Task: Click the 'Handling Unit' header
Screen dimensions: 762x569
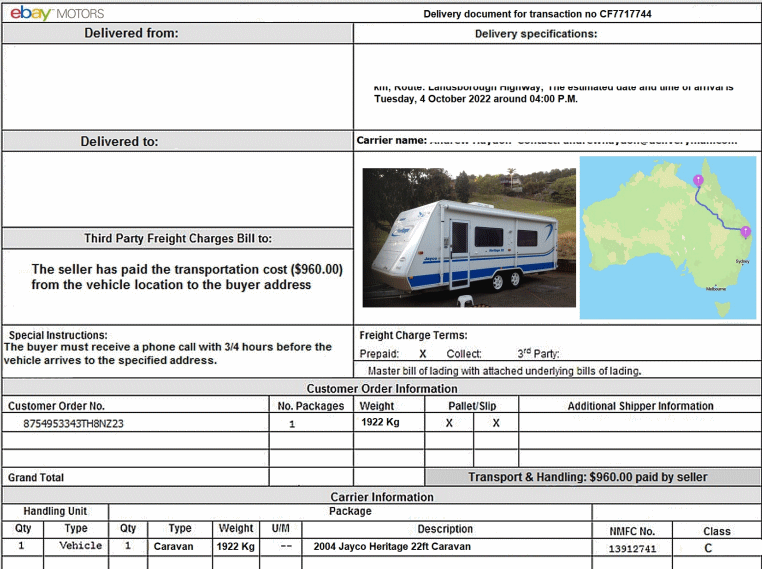Action: (x=55, y=511)
